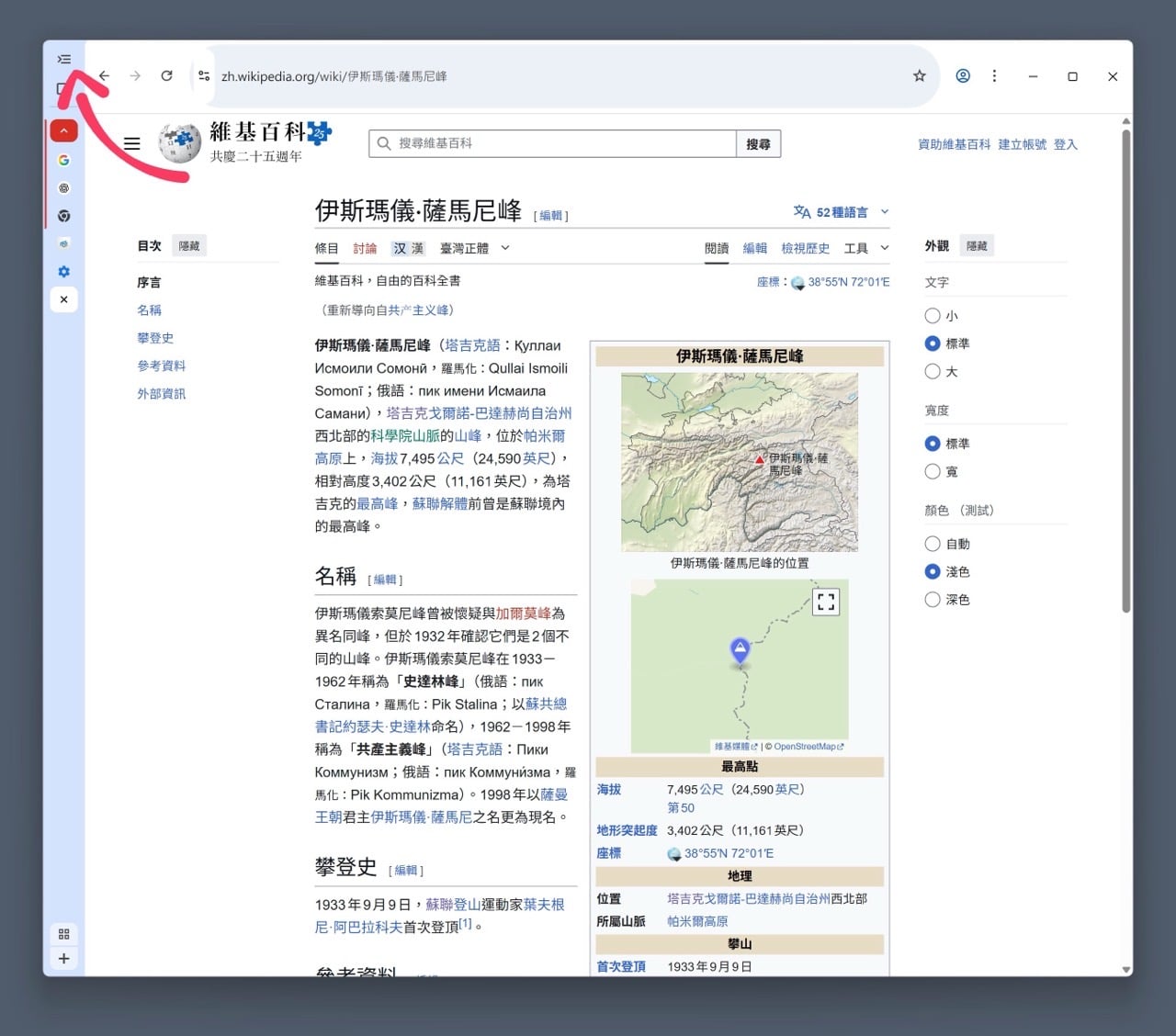This screenshot has width=1176, height=1036.
Task: Open the Wikipedia hamburger main menu
Action: click(x=131, y=143)
